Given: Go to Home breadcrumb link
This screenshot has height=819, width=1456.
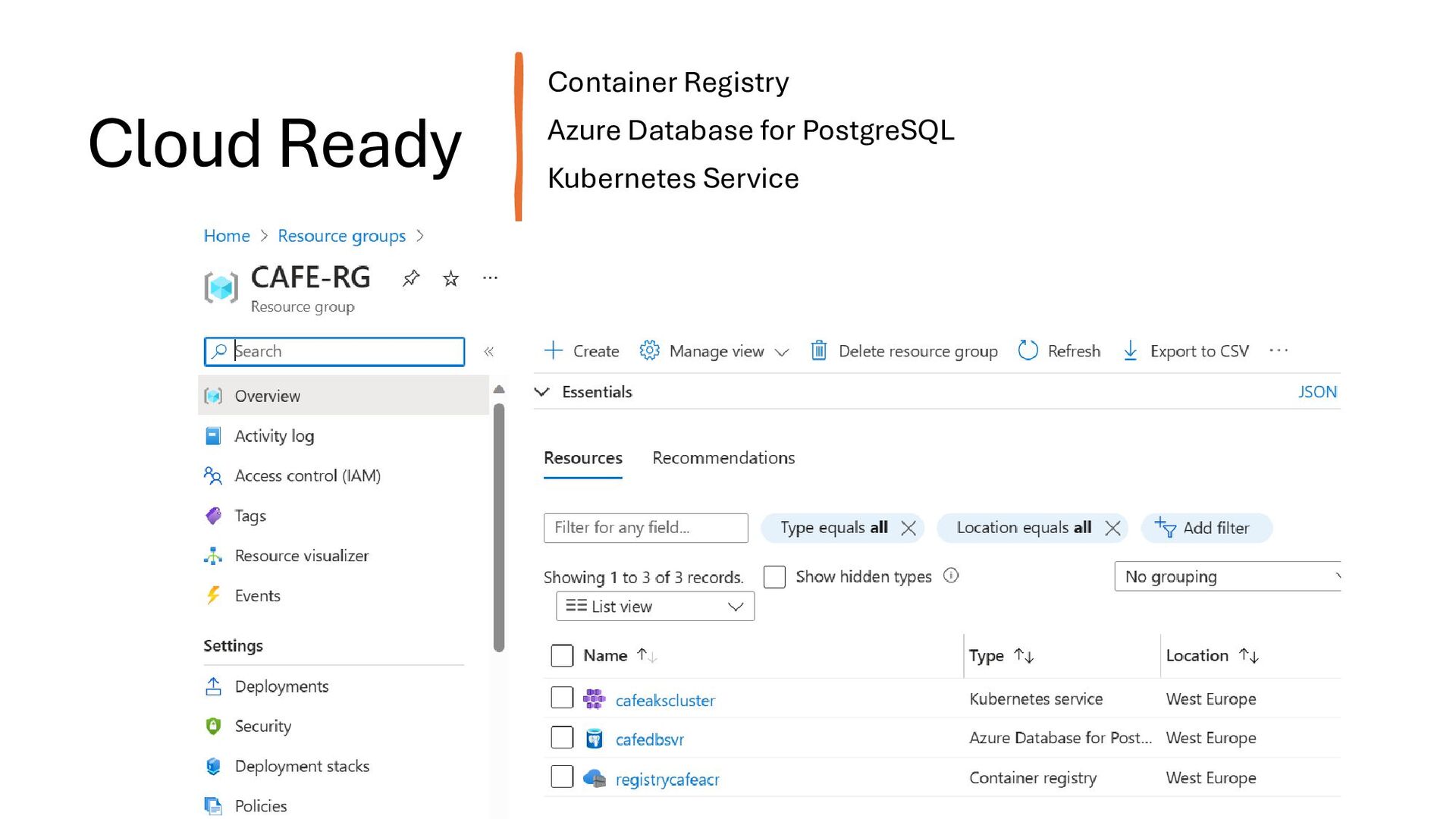Looking at the screenshot, I should pyautogui.click(x=227, y=236).
